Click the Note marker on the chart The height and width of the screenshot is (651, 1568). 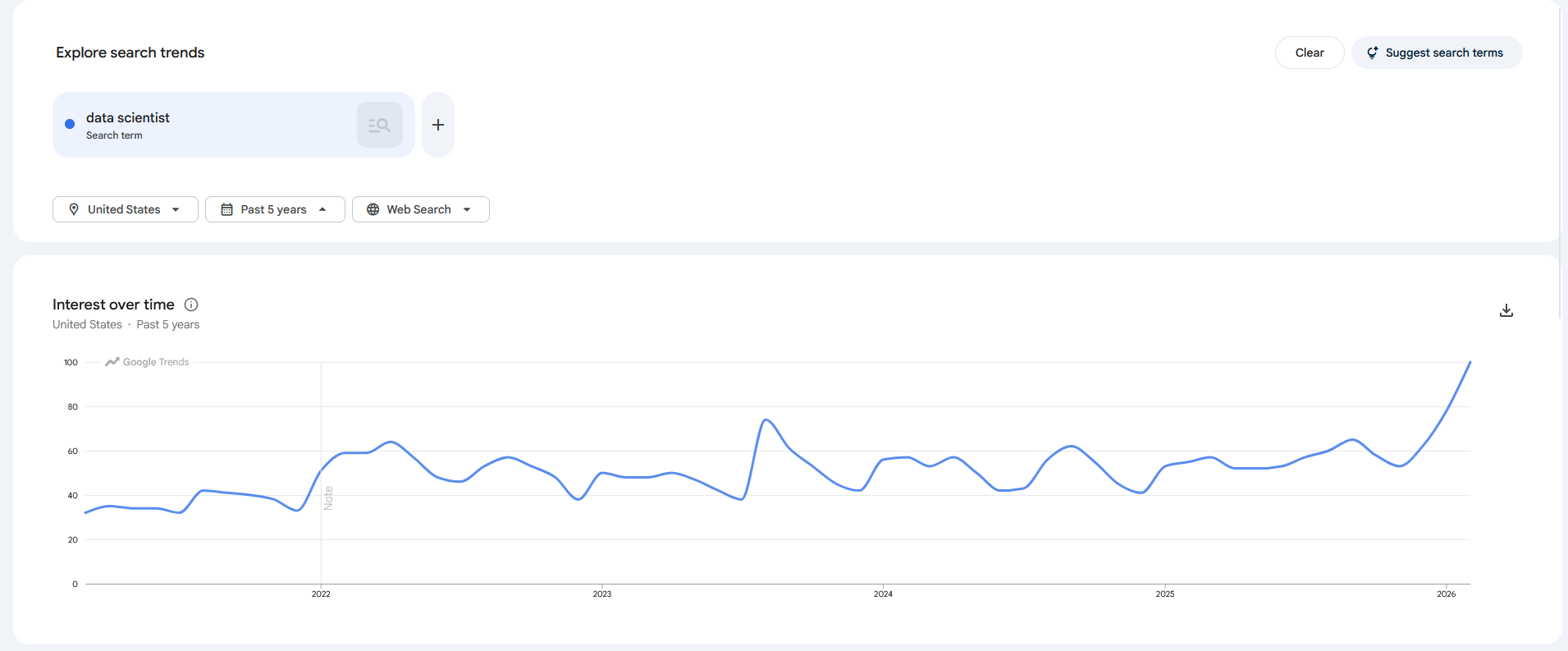click(x=328, y=498)
